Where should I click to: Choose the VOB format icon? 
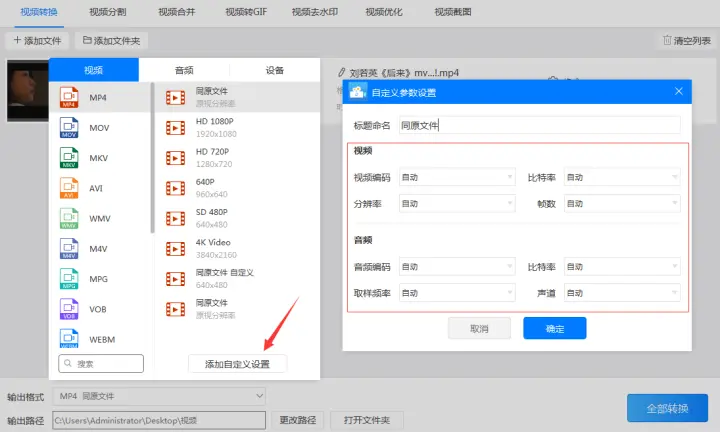point(69,309)
